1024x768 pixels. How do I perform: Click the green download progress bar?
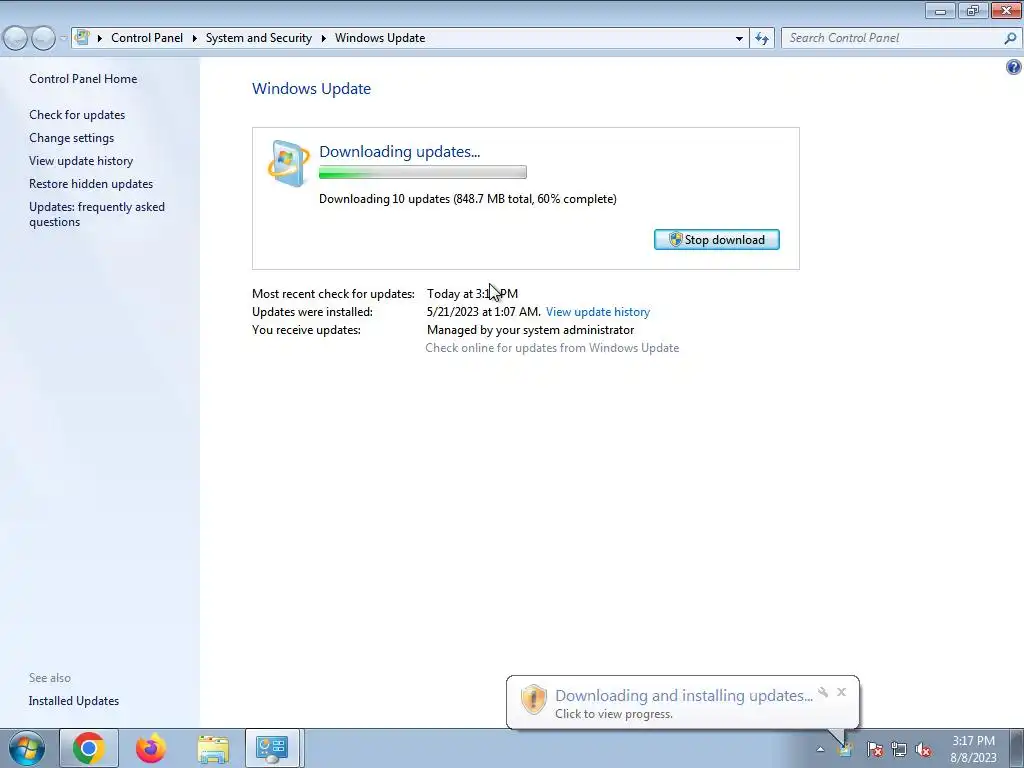(423, 172)
